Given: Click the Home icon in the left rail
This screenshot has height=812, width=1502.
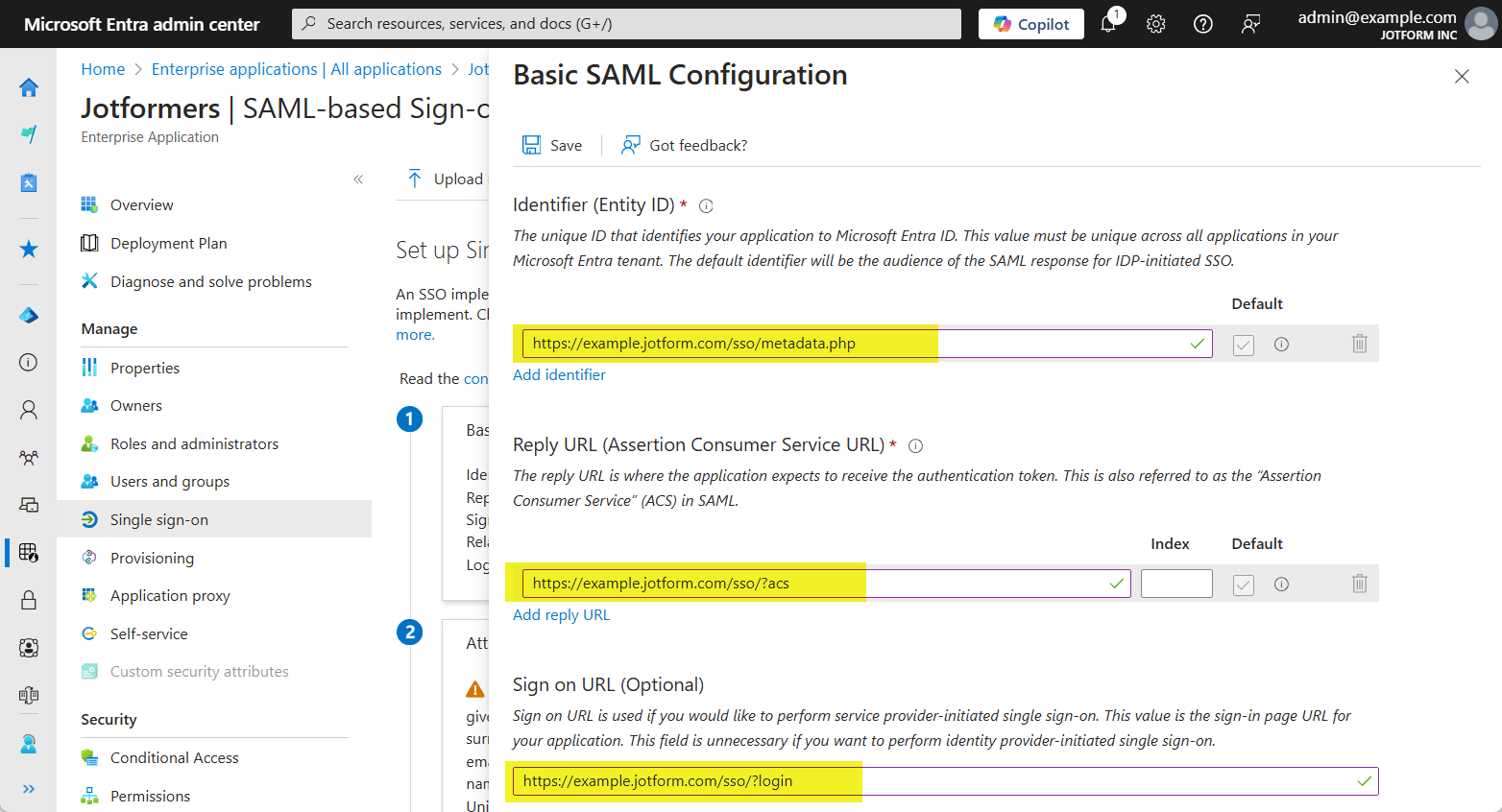Looking at the screenshot, I should tap(29, 87).
